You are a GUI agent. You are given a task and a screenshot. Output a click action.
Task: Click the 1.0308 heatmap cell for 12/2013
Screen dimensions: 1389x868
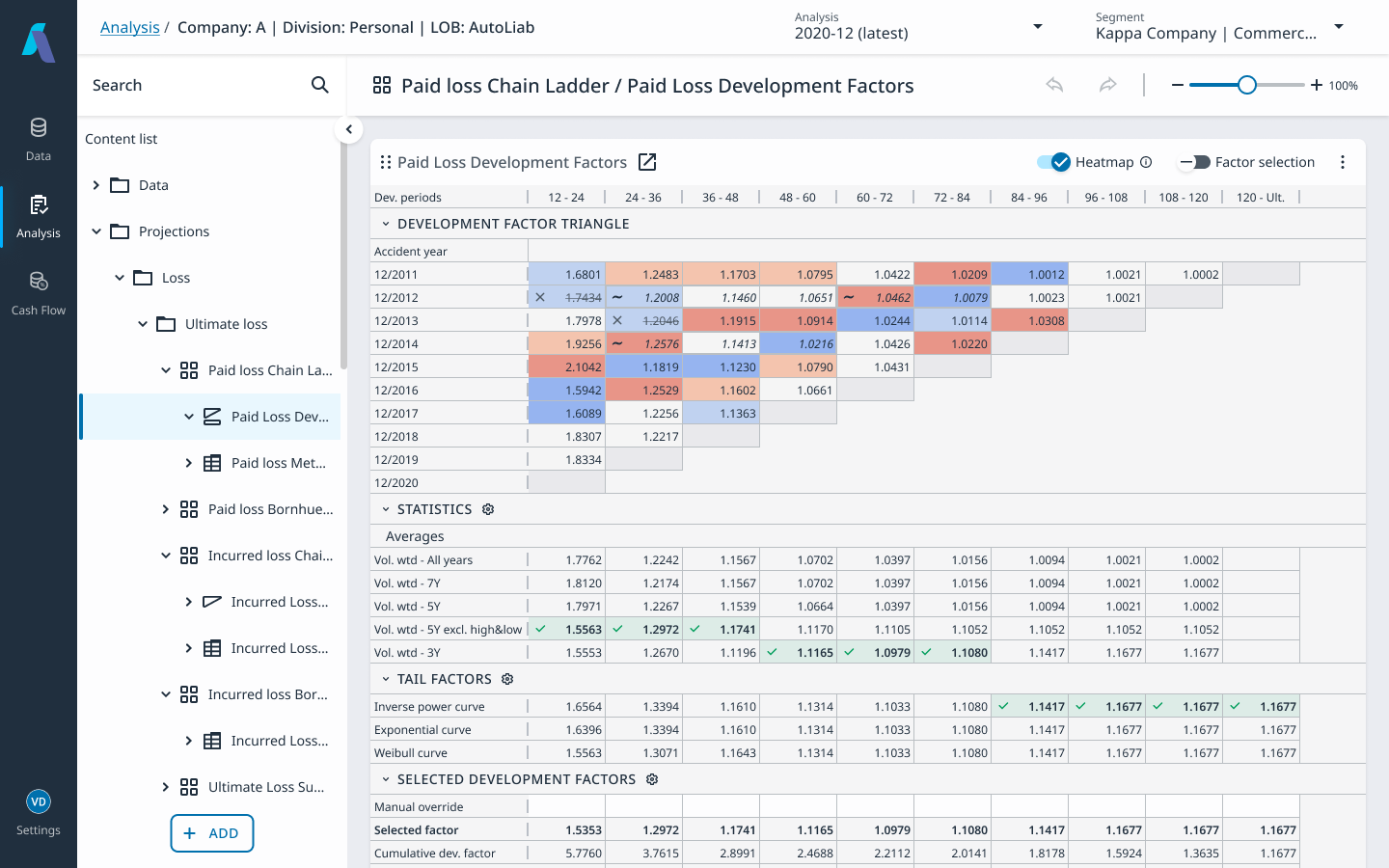click(1030, 320)
